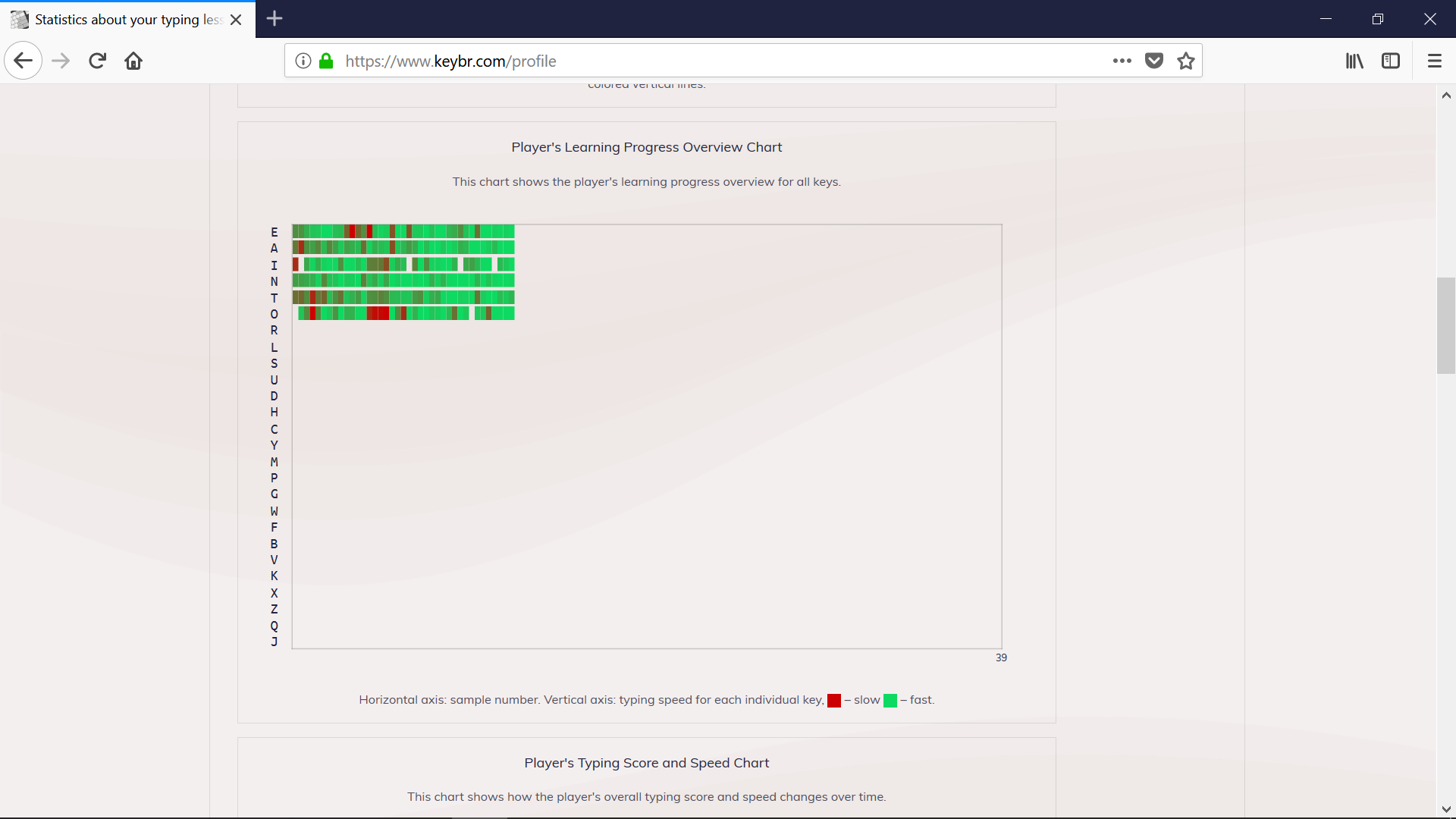Viewport: 1456px width, 819px height.
Task: Reload the current keybr page
Action: point(97,61)
